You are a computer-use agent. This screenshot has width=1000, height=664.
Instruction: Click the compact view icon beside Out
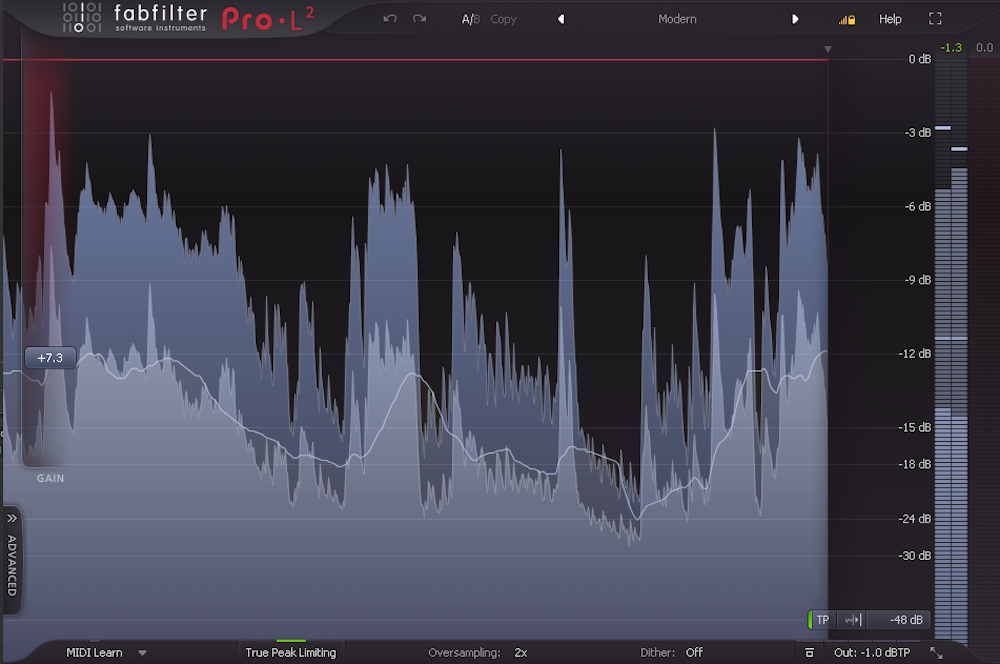click(x=809, y=653)
